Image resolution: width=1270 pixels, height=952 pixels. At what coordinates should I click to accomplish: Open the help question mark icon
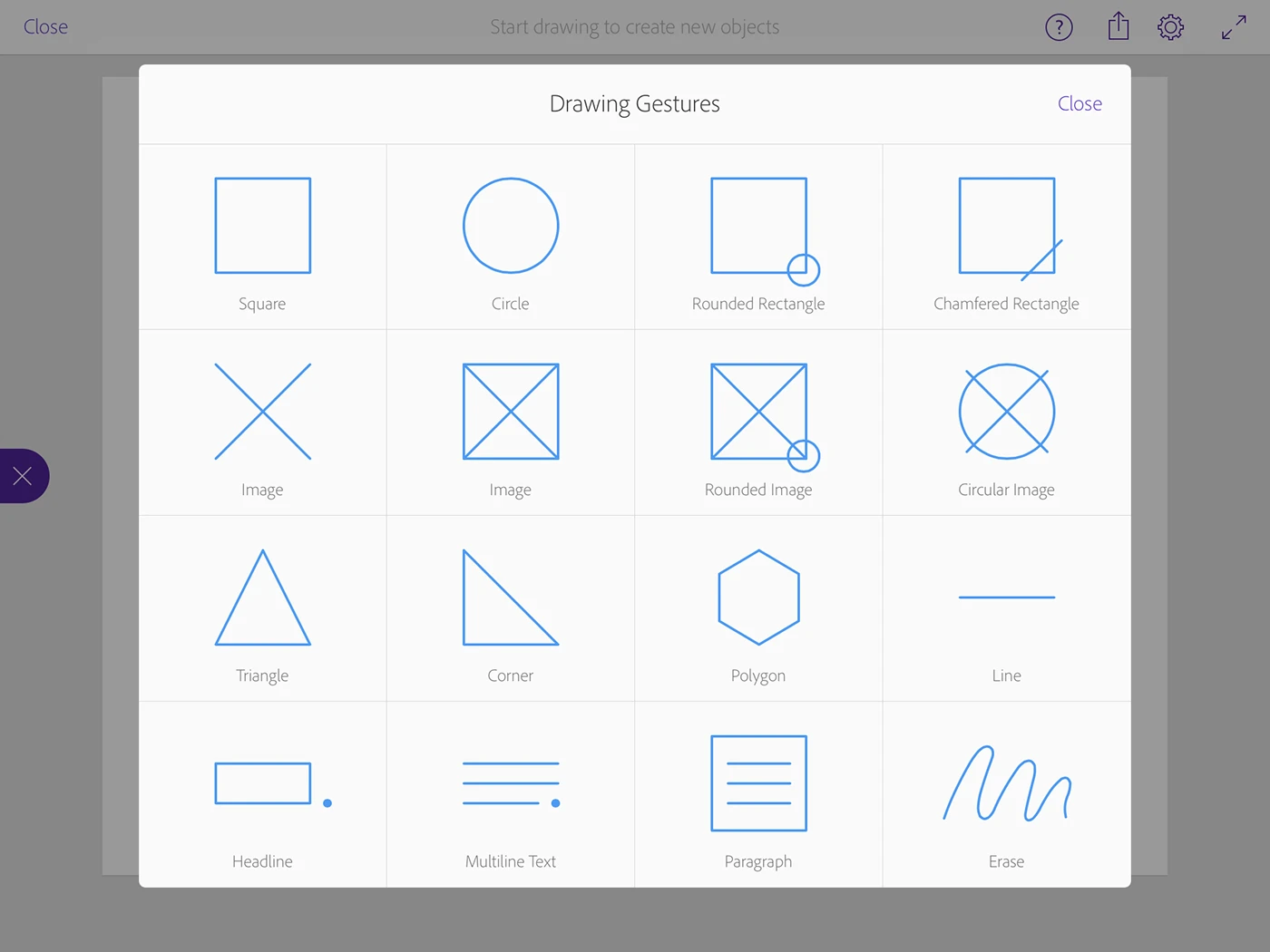[x=1059, y=27]
